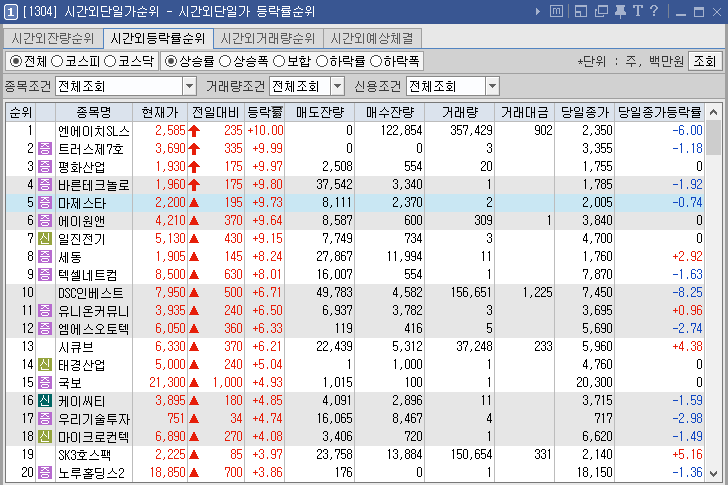Click the 신 badge next to 마이크로컨텍
Viewport: 728px width, 485px height.
[x=45, y=436]
